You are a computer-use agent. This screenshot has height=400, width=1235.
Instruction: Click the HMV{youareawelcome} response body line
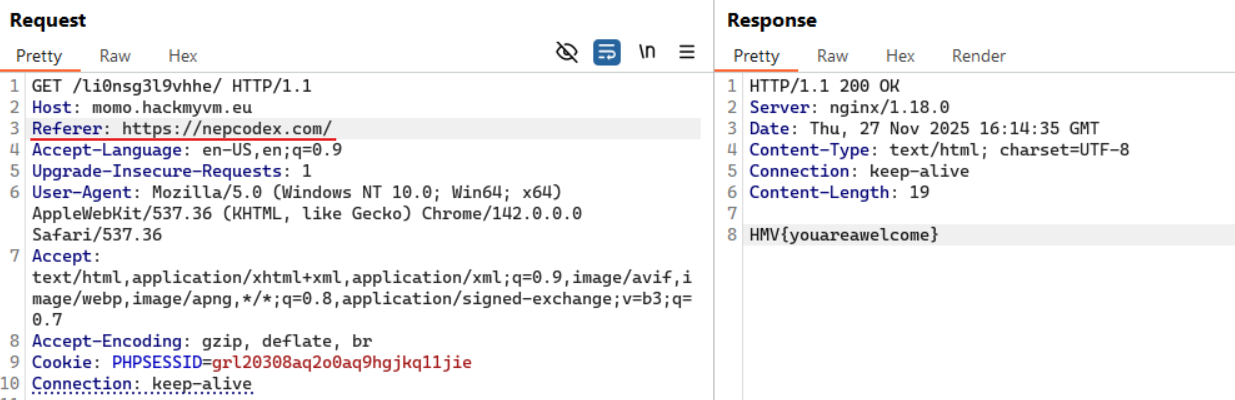844,235
